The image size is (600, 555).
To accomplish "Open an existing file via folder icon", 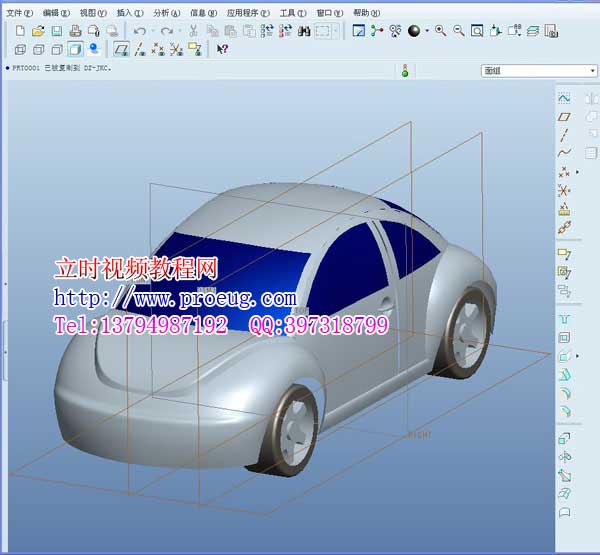I will tap(38, 31).
